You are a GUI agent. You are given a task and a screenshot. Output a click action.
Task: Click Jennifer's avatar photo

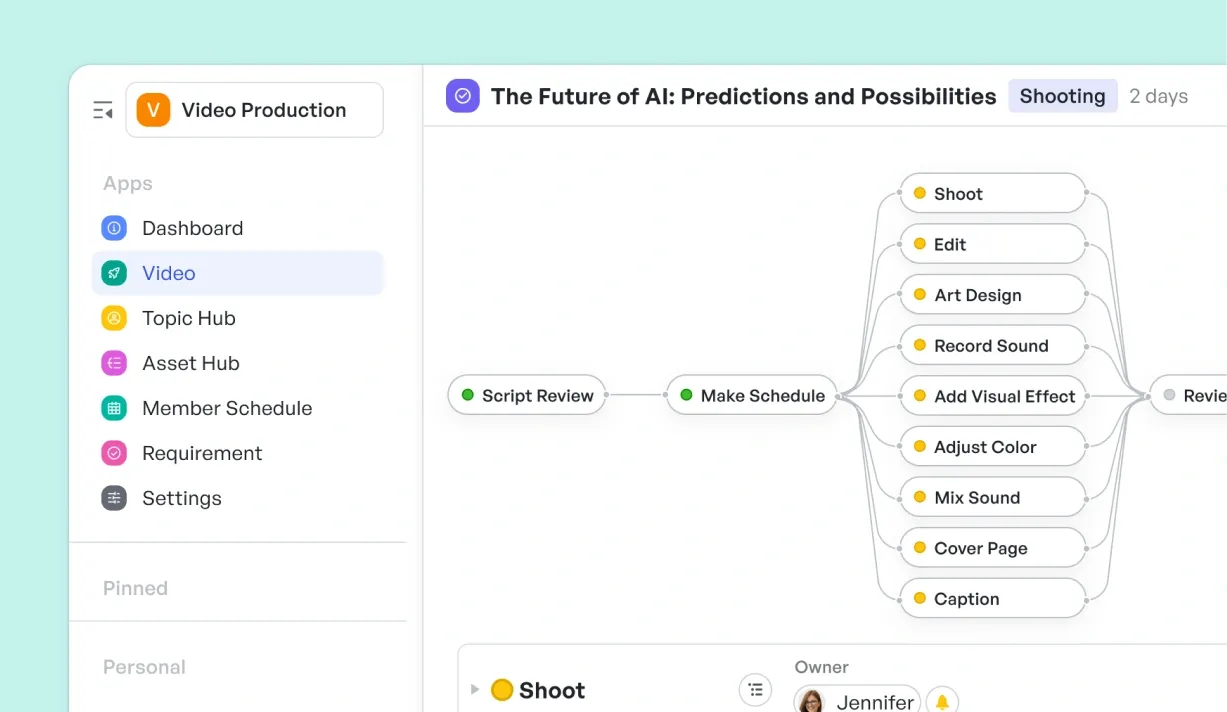point(812,702)
